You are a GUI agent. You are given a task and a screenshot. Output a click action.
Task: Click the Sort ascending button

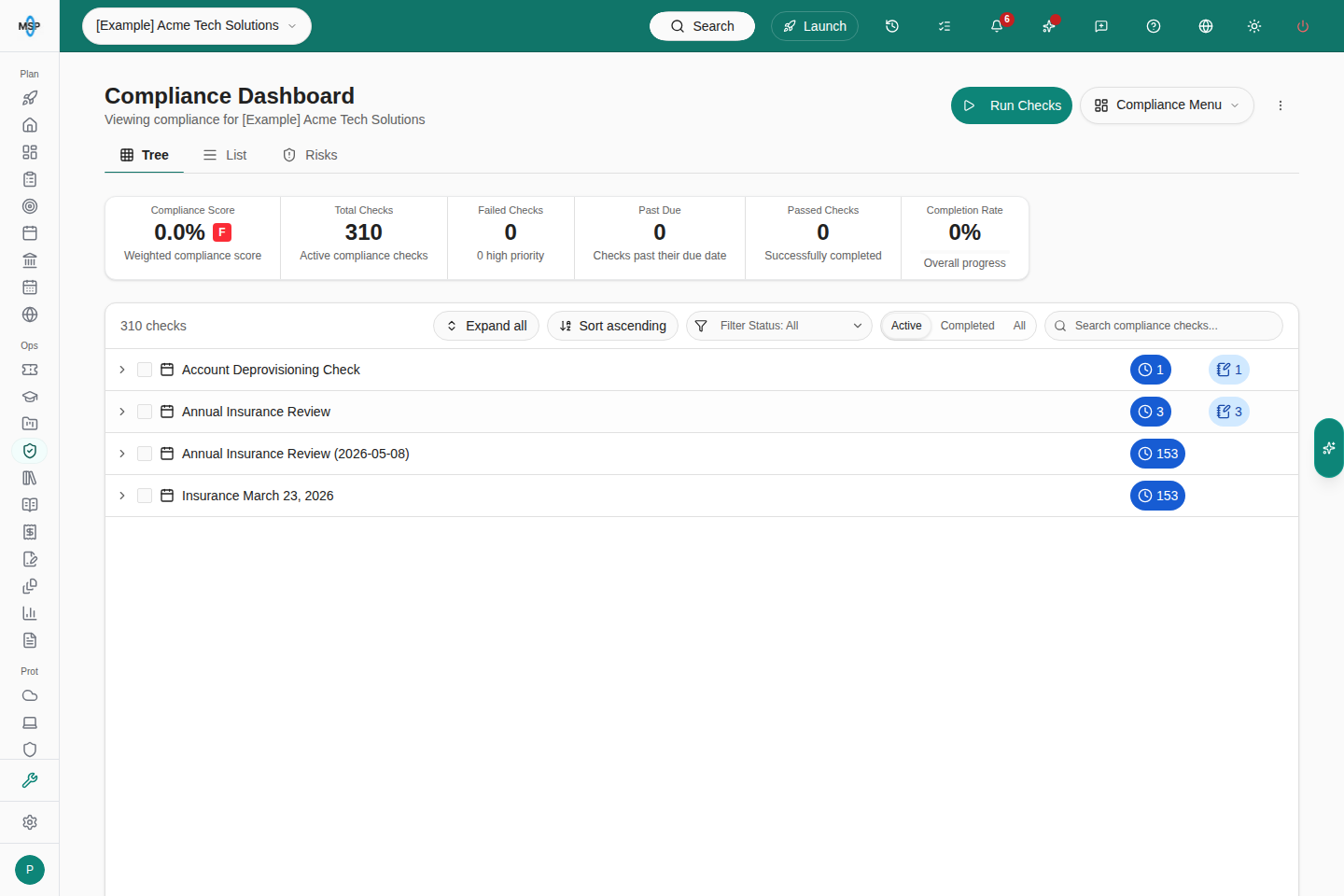(612, 326)
